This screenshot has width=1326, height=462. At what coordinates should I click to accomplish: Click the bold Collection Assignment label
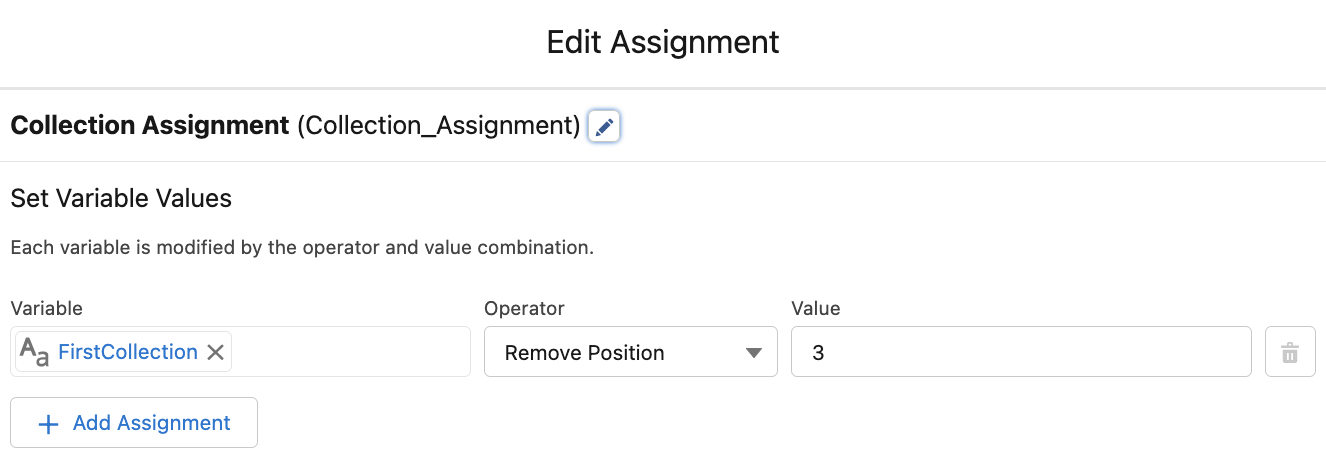coord(149,126)
